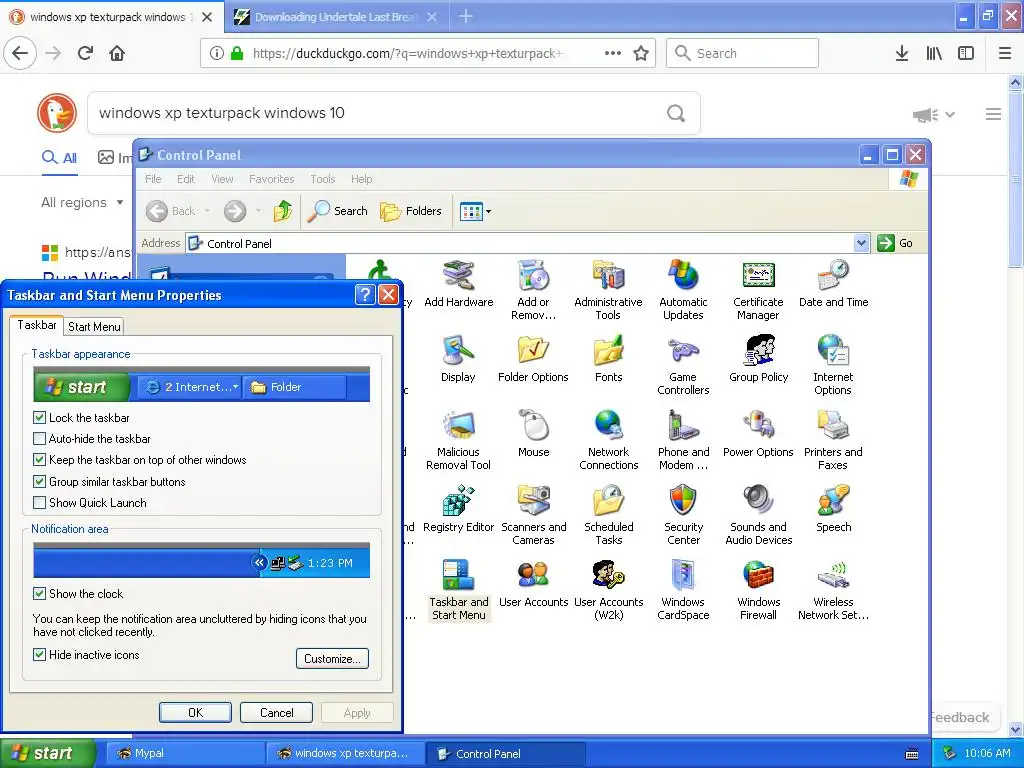Open the Network Connections icon
The height and width of the screenshot is (768, 1024).
point(609,440)
